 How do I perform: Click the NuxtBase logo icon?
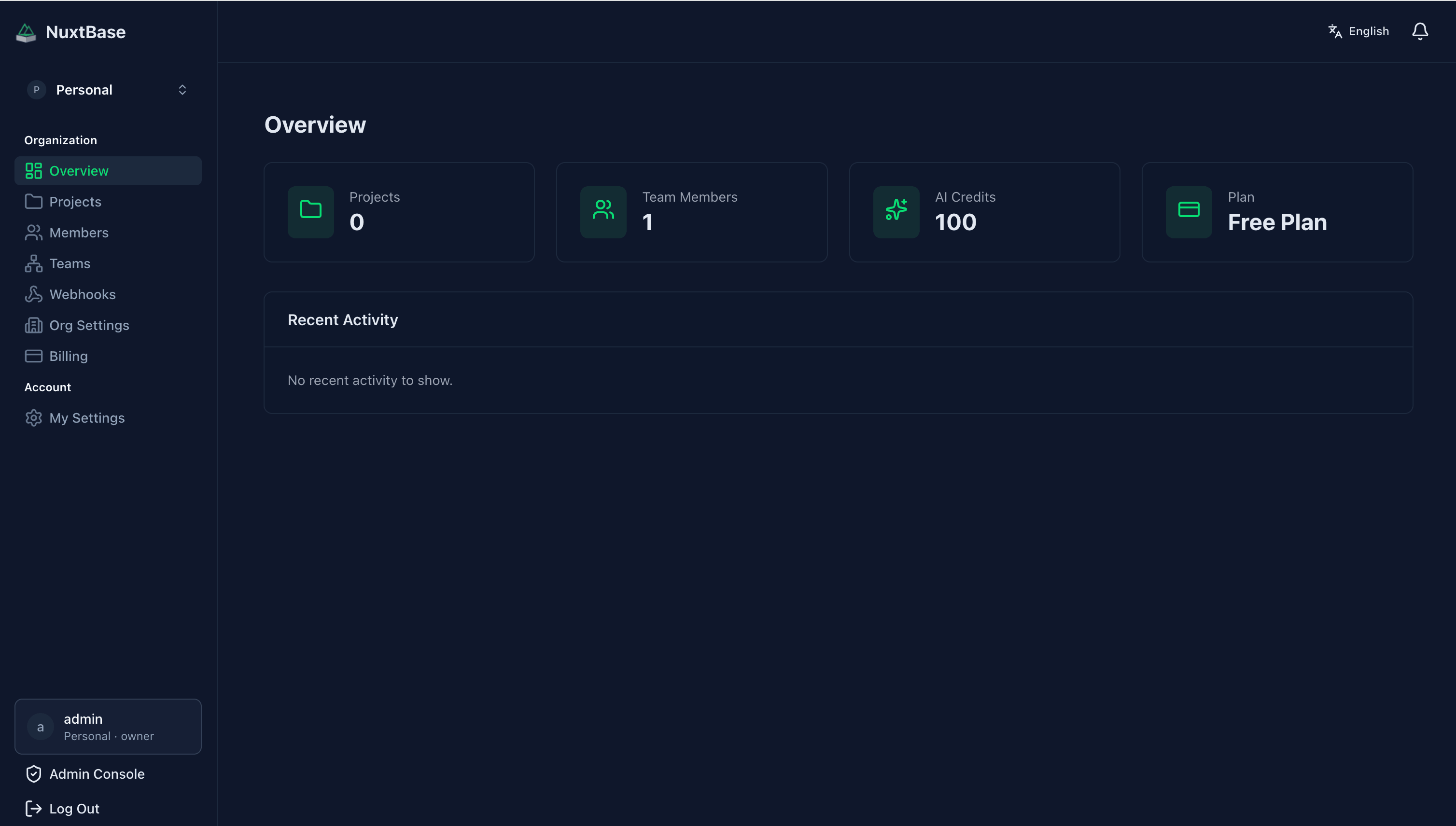tap(25, 32)
